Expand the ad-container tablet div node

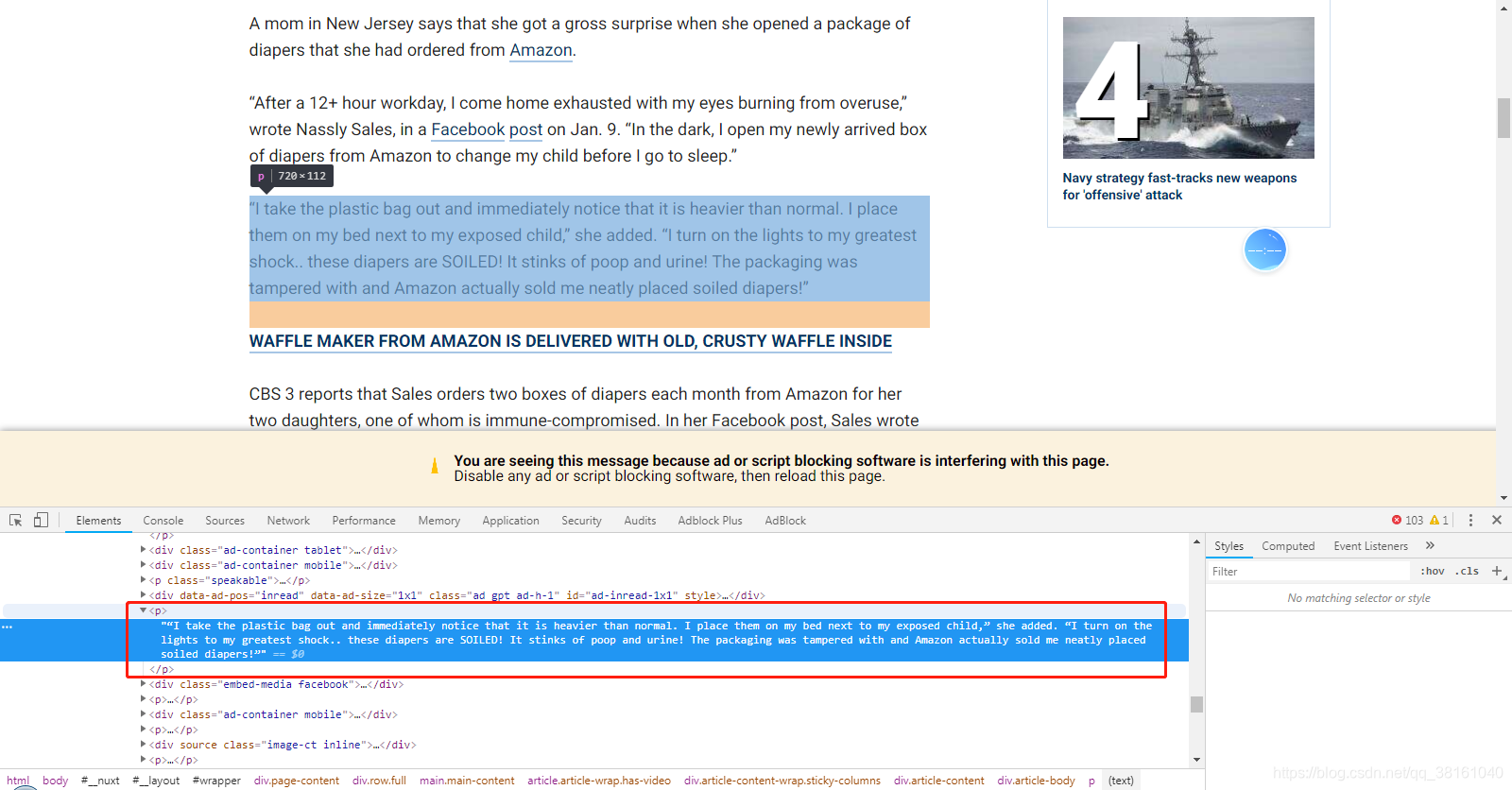pyautogui.click(x=144, y=549)
